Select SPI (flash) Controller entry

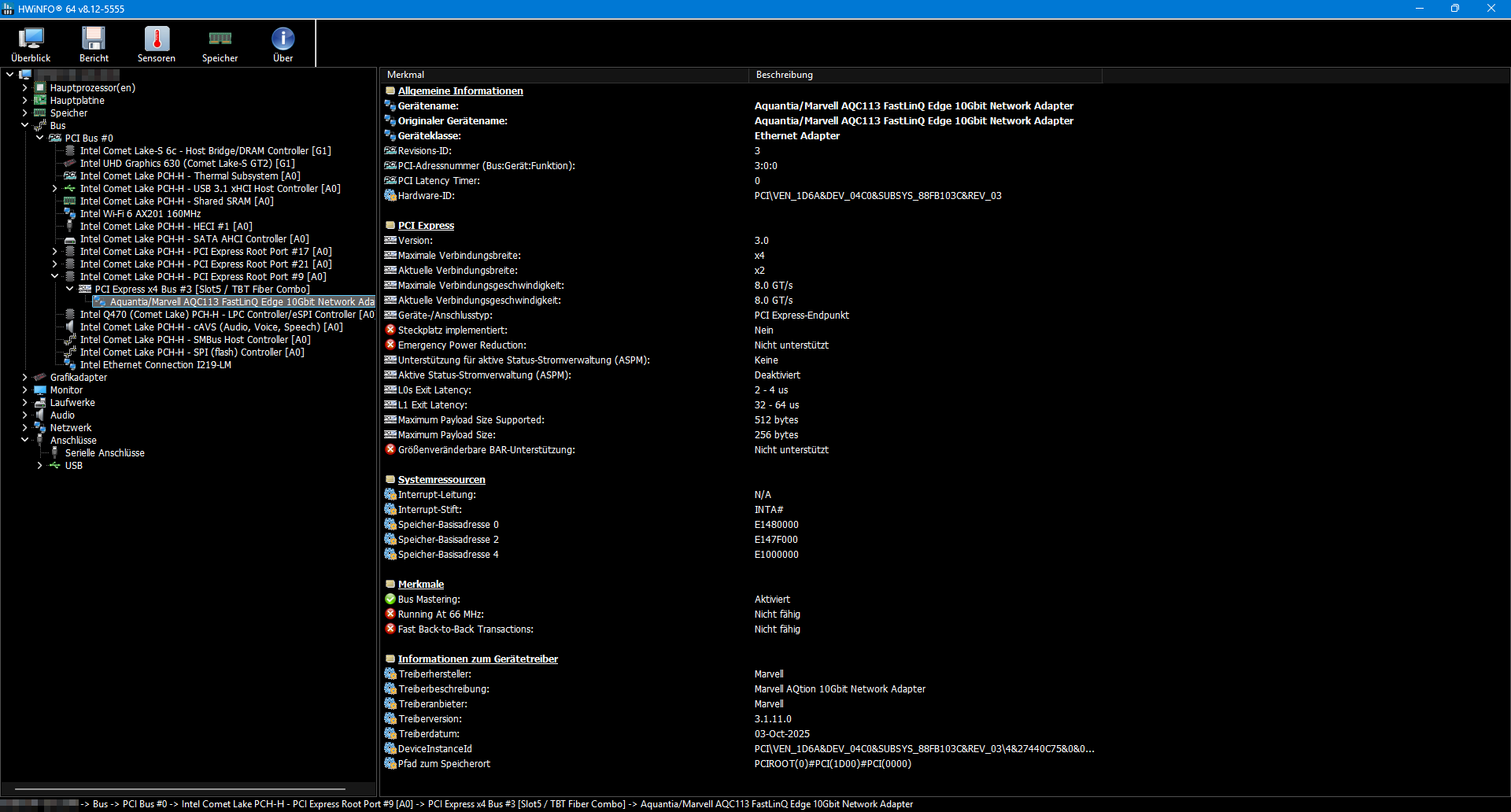click(192, 352)
